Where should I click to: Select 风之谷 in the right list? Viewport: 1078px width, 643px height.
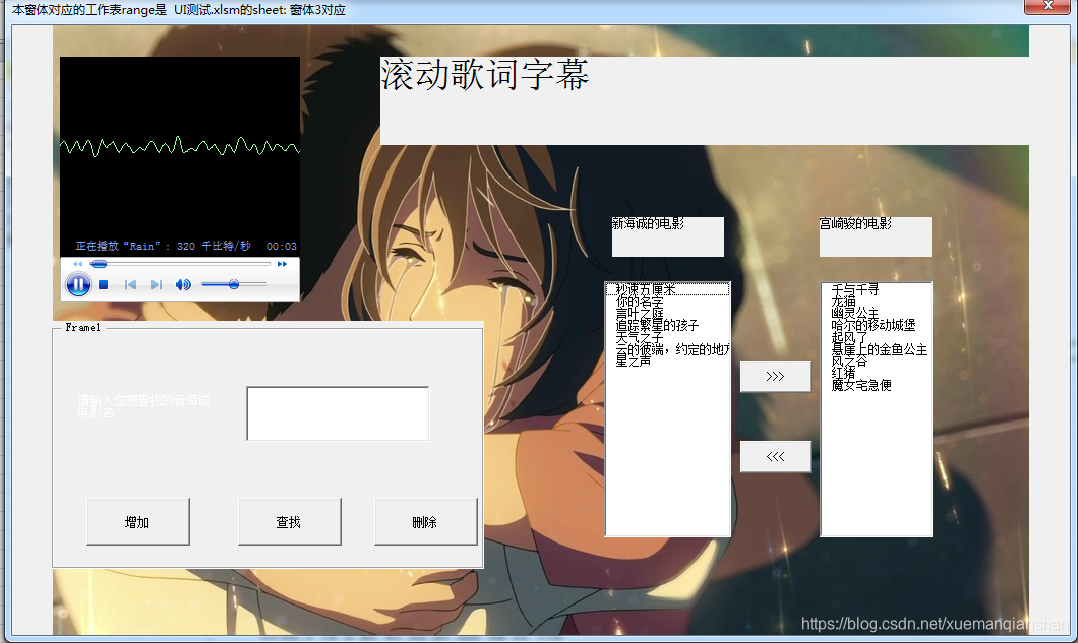877,361
